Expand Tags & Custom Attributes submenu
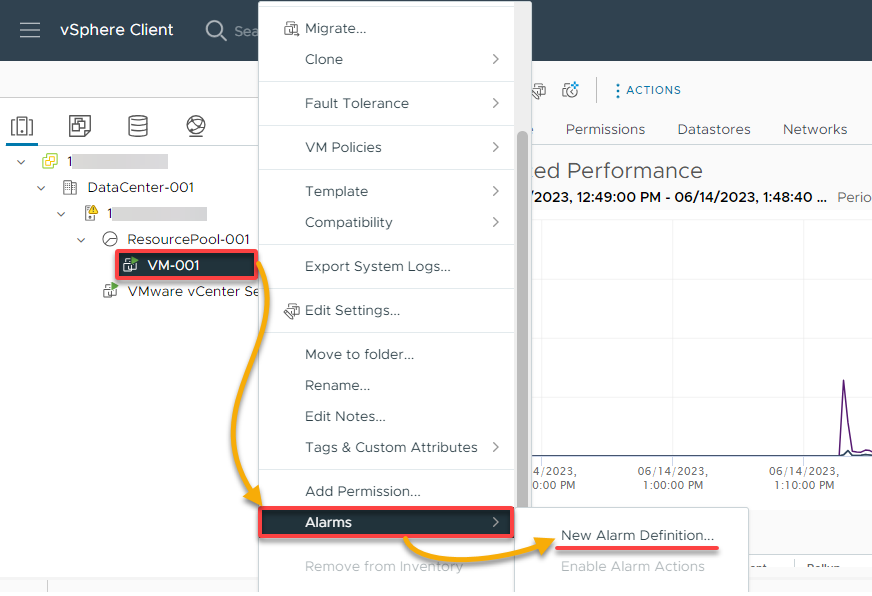 [x=495, y=447]
